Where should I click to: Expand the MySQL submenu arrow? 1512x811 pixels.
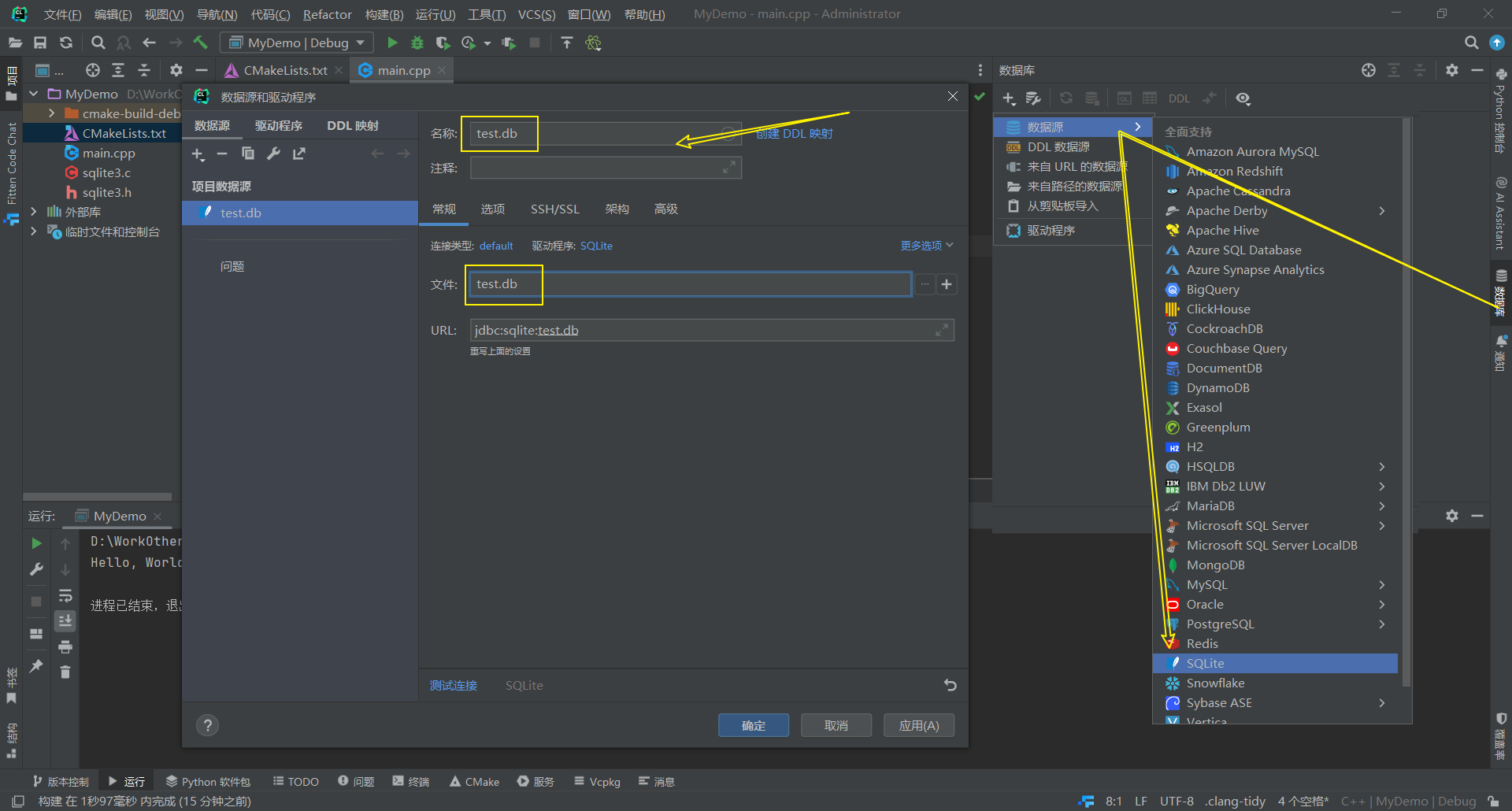[1381, 584]
